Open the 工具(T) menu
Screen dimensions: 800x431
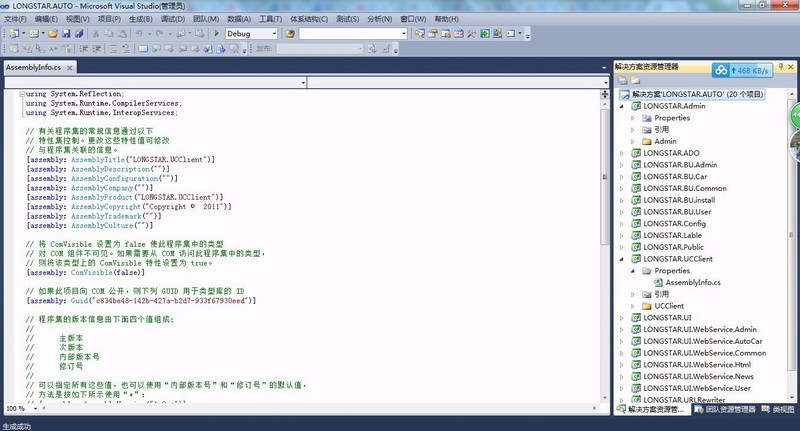pyautogui.click(x=270, y=19)
